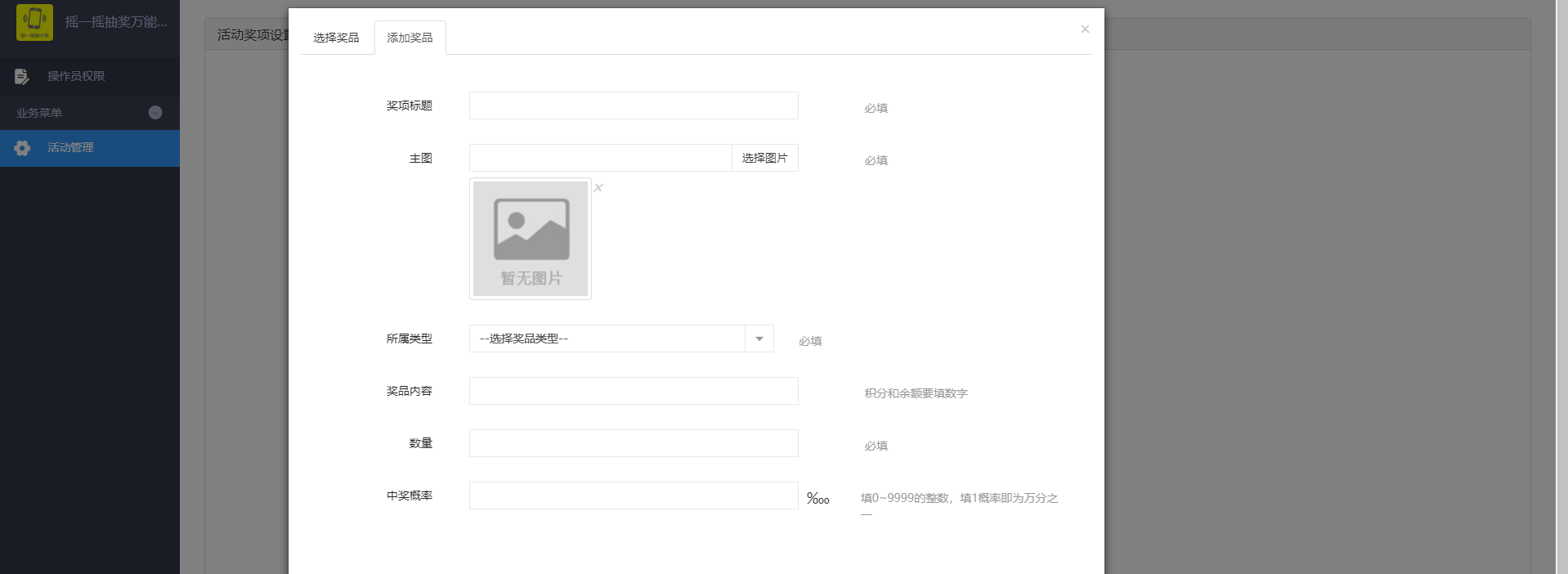This screenshot has height=574, width=1568.
Task: Click the 填0~9999的整数 hint text
Action: click(959, 504)
